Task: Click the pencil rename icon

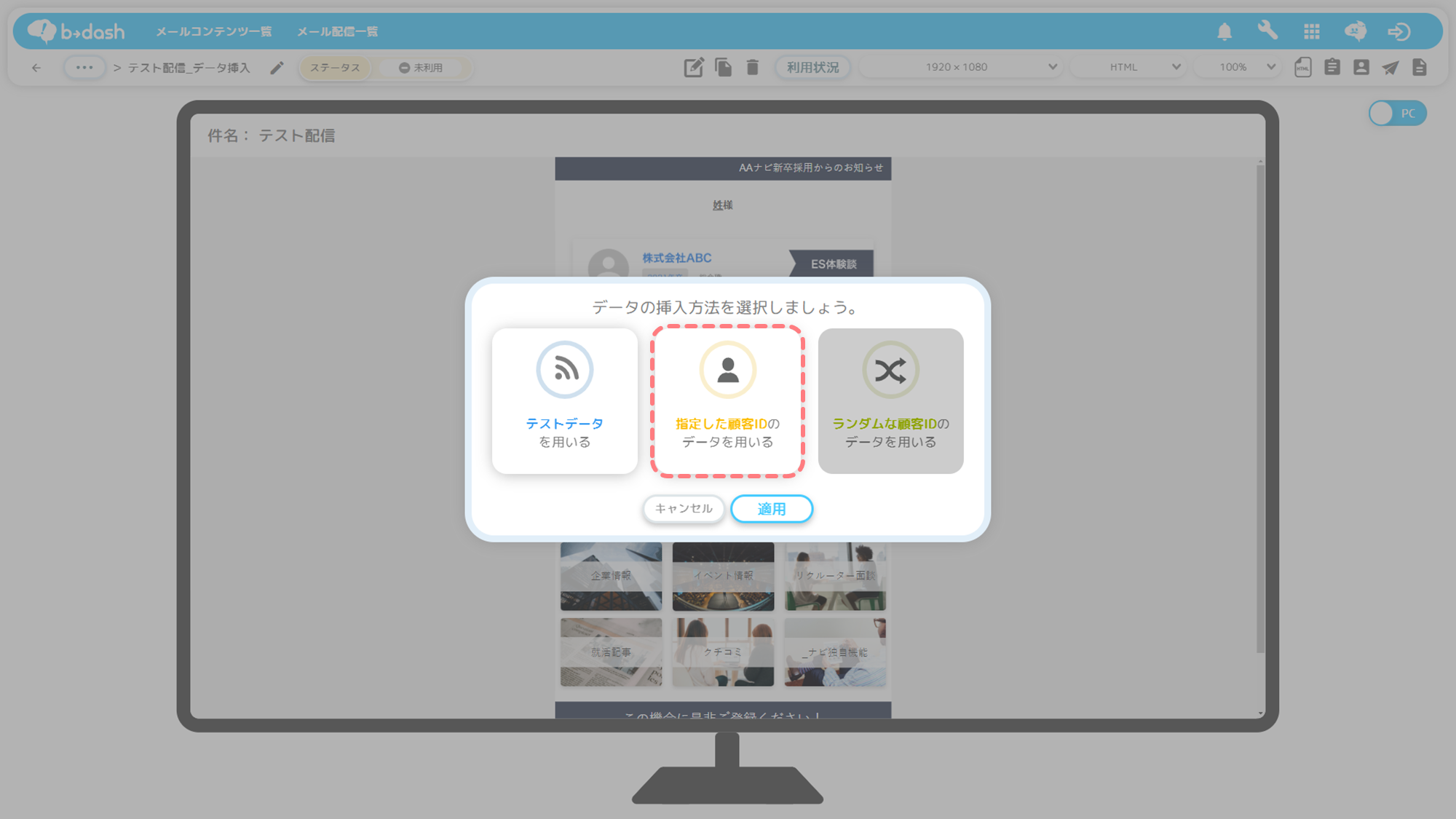Action: [x=277, y=68]
